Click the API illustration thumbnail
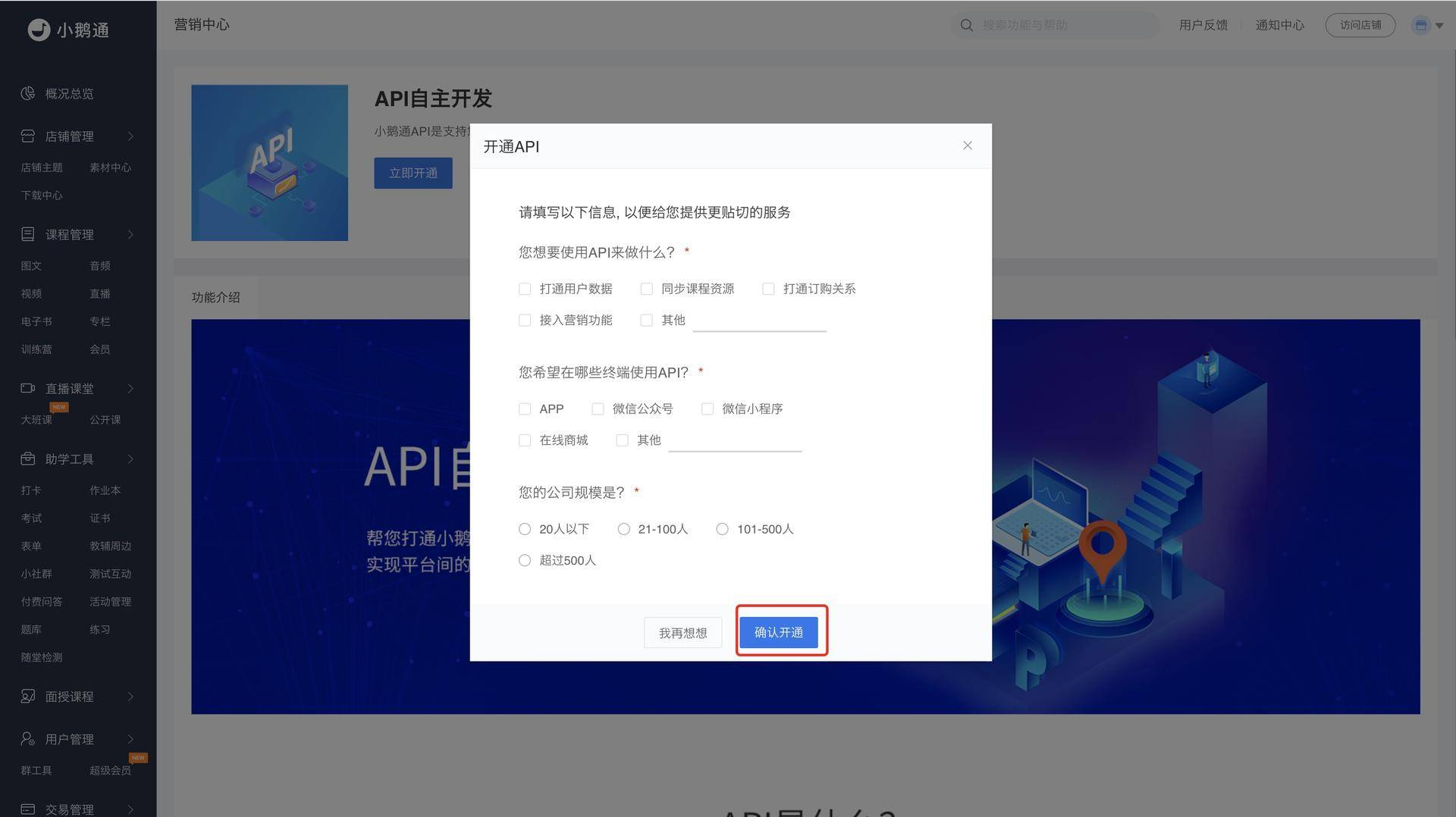 (269, 163)
